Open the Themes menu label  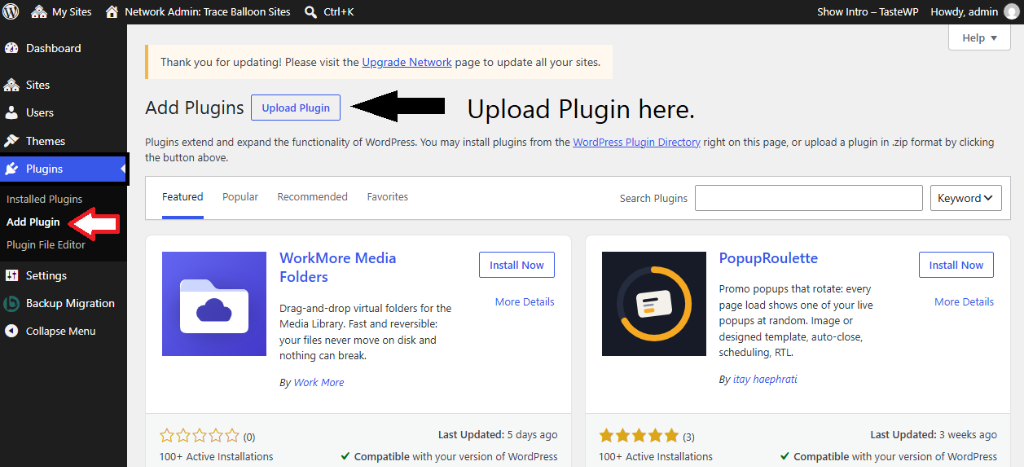46,141
